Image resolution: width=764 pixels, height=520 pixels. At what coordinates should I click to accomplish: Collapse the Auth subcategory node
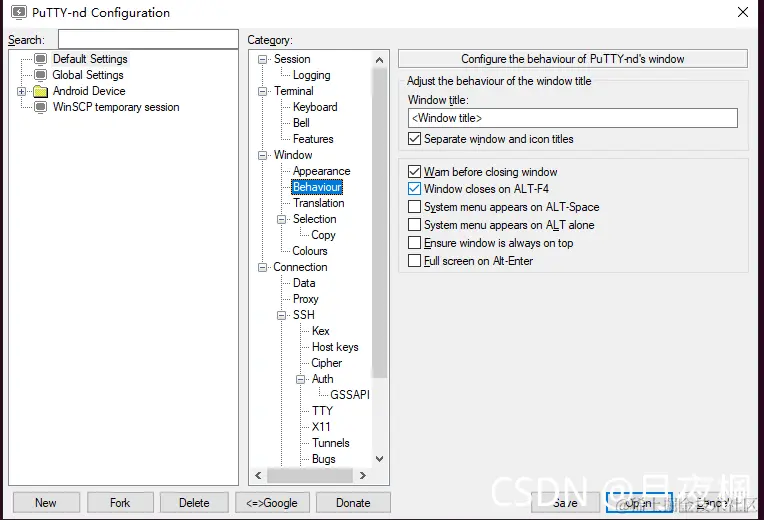coord(301,379)
